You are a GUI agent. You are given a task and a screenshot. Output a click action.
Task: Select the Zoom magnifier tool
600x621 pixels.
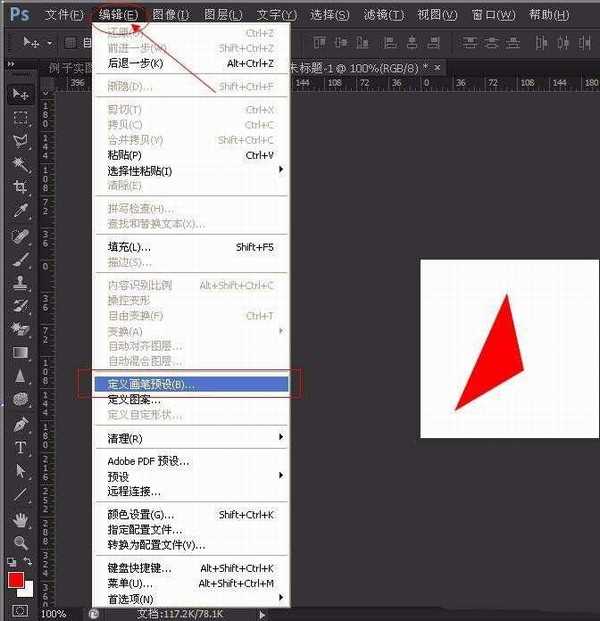coord(20,542)
